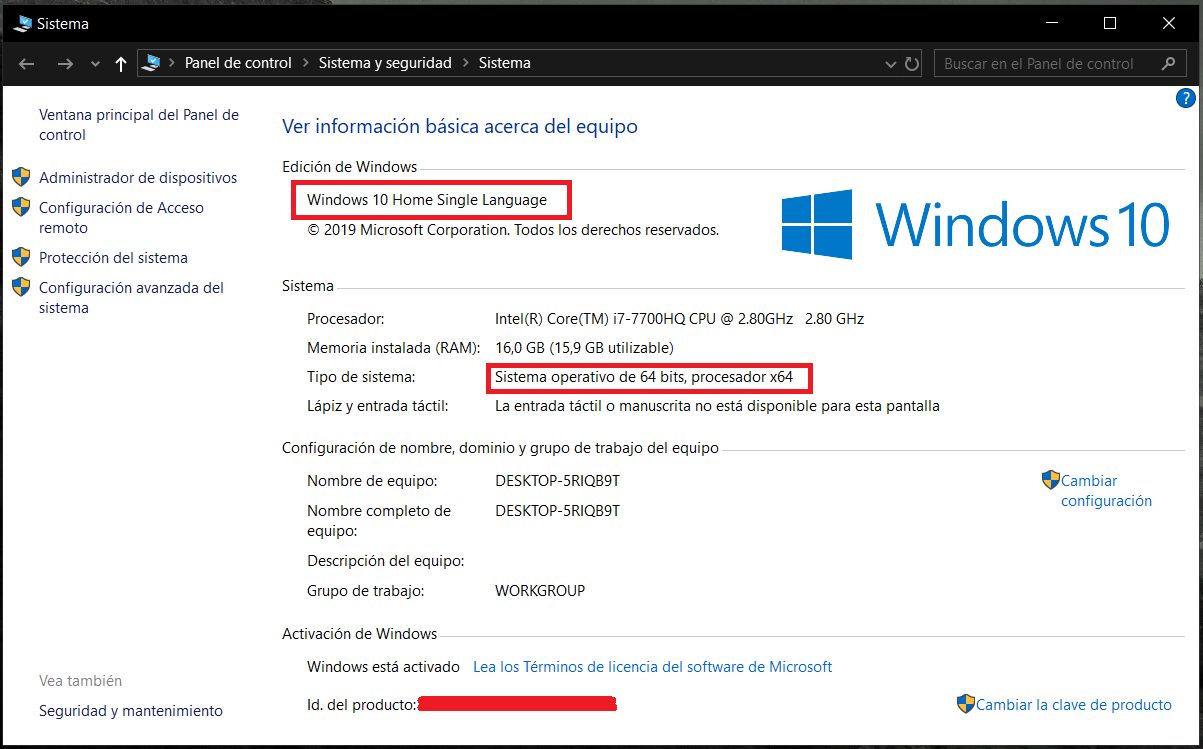Click the Windows 10 logo

tap(975, 224)
